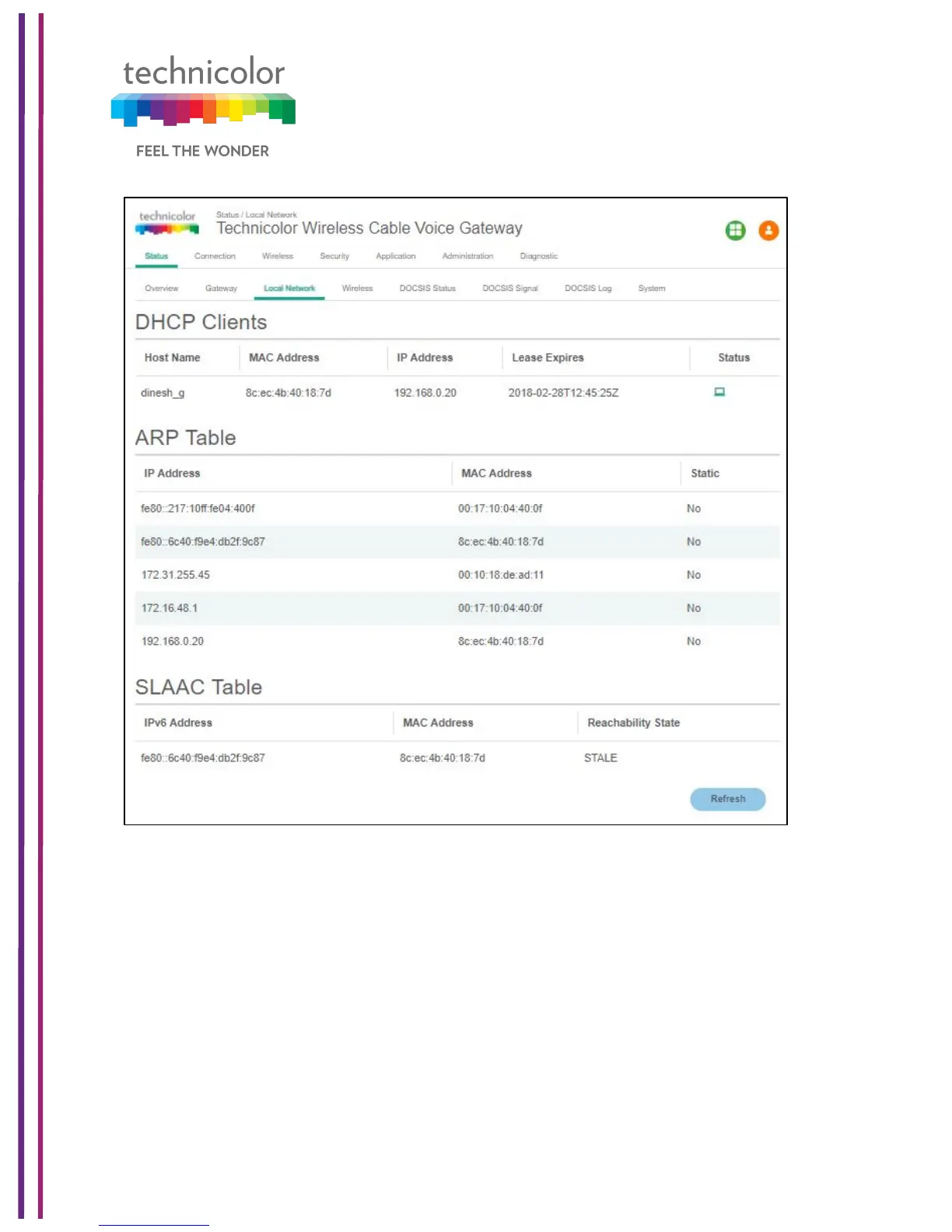Viewport: 952px width, 1232px height.
Task: Click the ARP Static column header
Action: click(705, 474)
